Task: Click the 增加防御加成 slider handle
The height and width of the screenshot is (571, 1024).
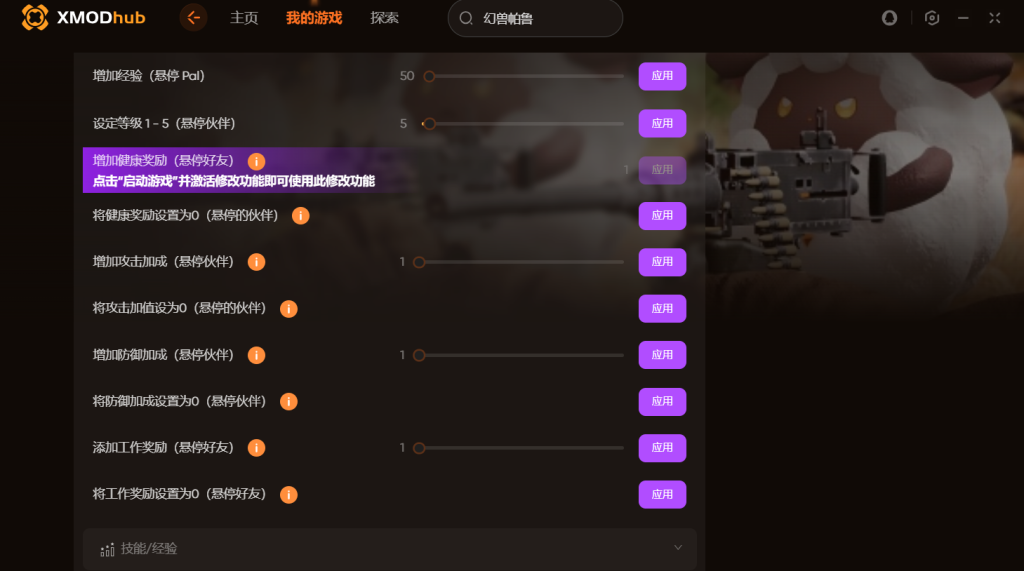Action: 419,355
